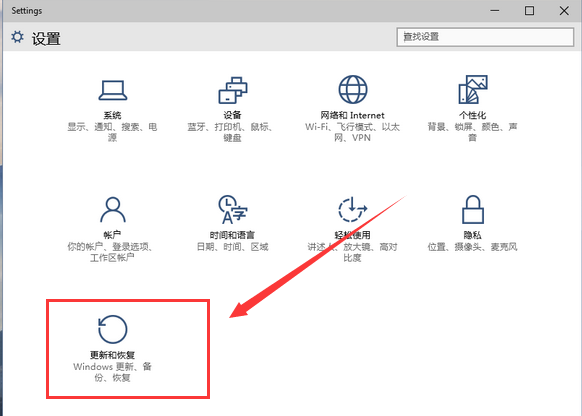
Task: Open the 个性化 (Personalization) icon
Action: click(x=473, y=89)
